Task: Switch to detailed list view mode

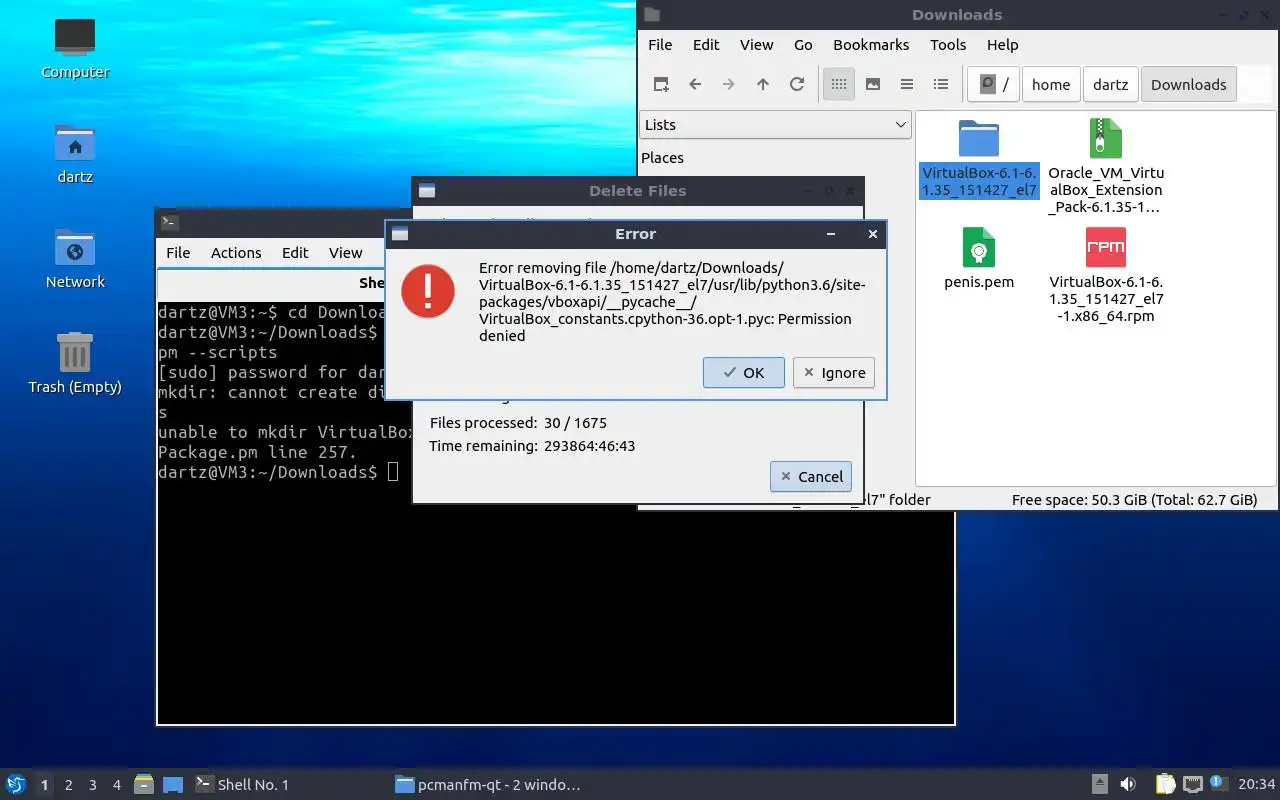Action: point(941,85)
